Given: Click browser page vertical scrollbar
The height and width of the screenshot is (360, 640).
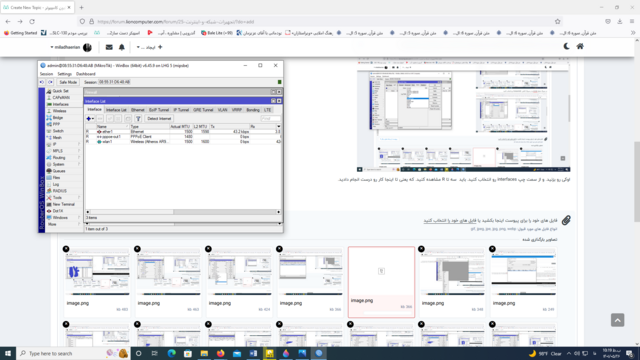Looking at the screenshot, I should tap(637, 182).
